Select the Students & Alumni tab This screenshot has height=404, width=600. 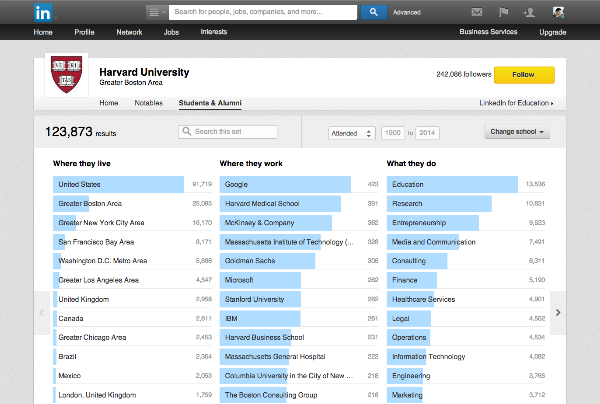[210, 103]
